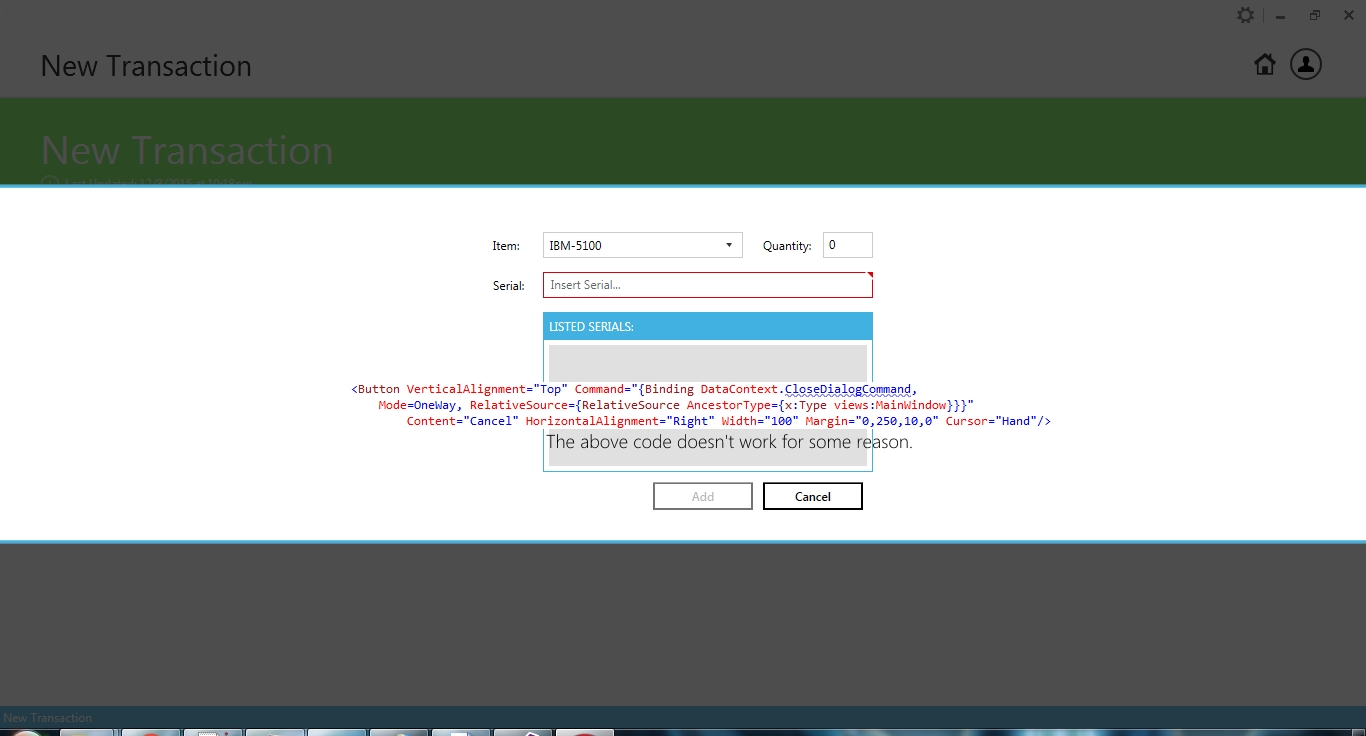Focus the Insert Serial text box
This screenshot has height=736, width=1366.
707,285
